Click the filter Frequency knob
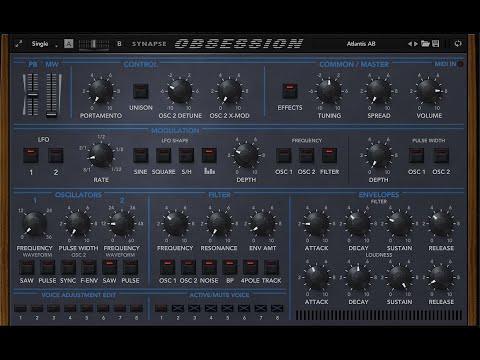Viewport: 480px width, 360px height. (x=175, y=223)
